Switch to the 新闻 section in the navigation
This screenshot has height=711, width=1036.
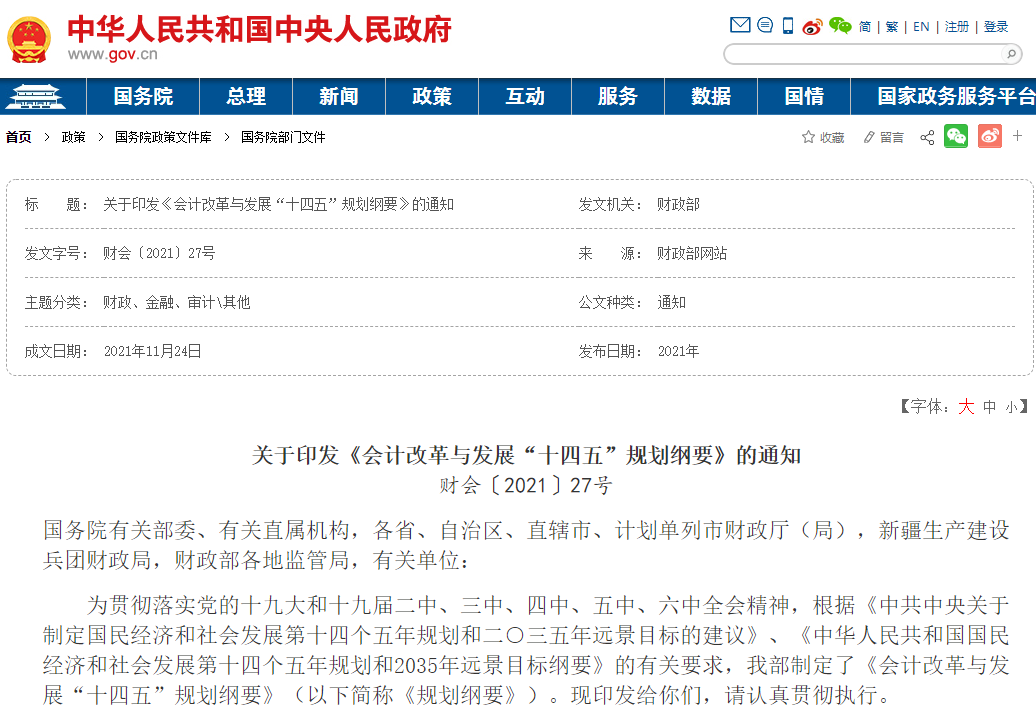(x=339, y=97)
